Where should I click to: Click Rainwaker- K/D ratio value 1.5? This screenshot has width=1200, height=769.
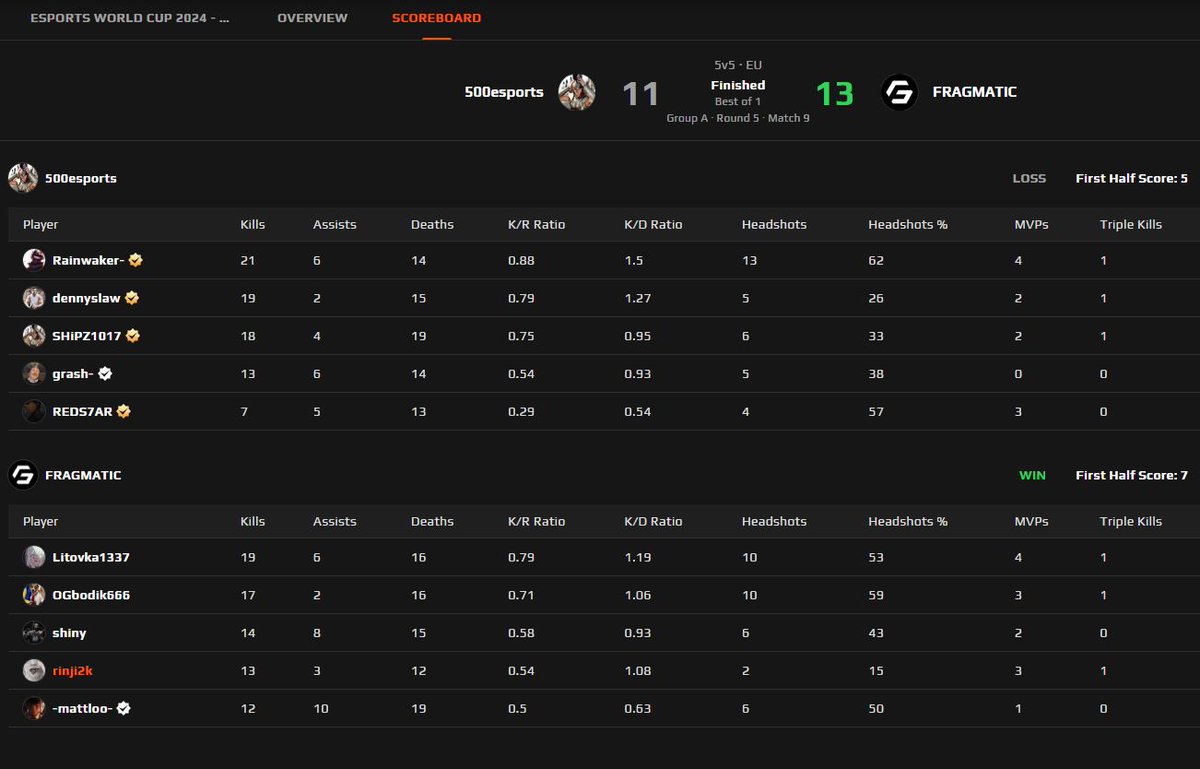tap(634, 260)
